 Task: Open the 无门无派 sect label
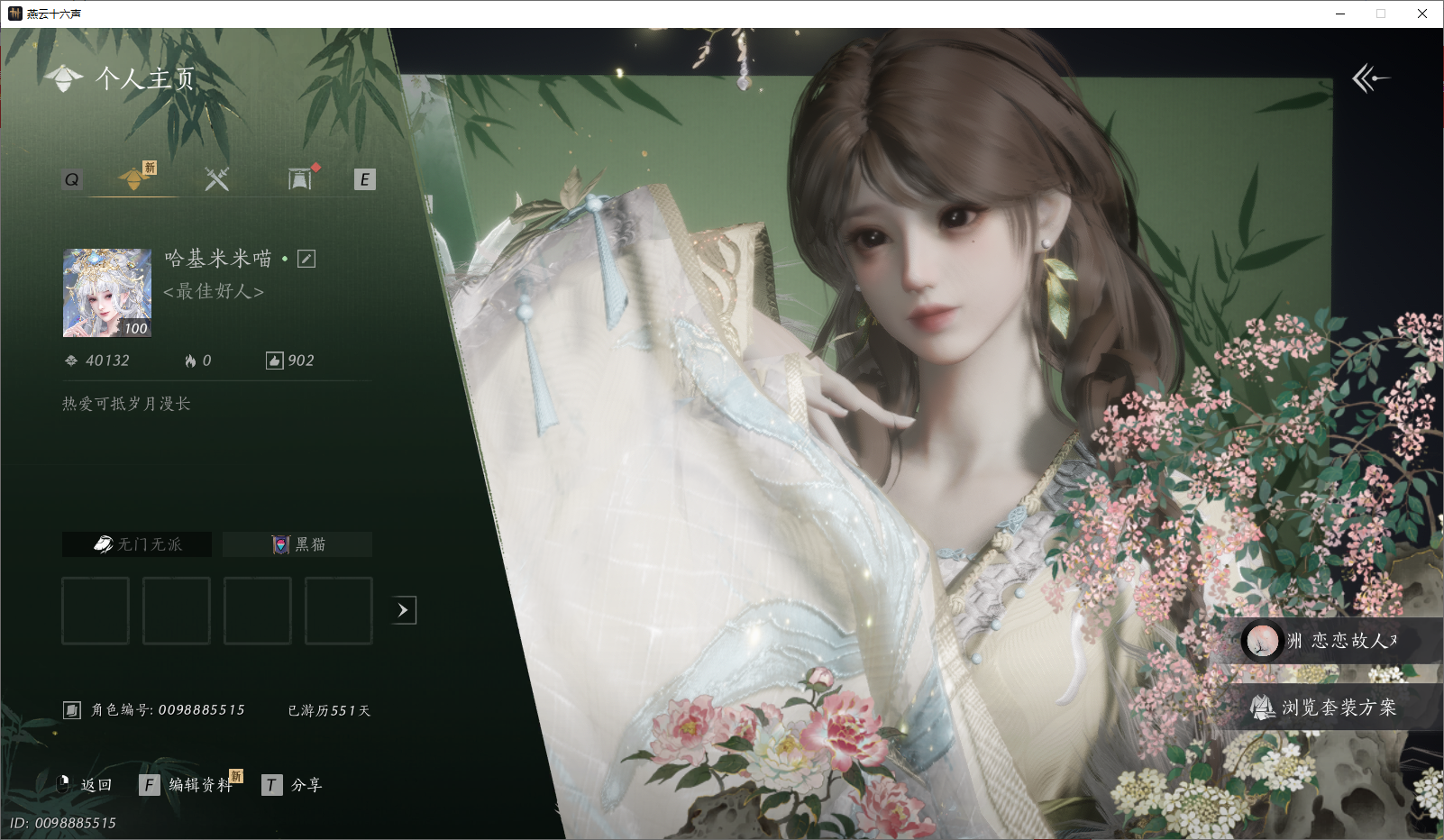tap(137, 544)
